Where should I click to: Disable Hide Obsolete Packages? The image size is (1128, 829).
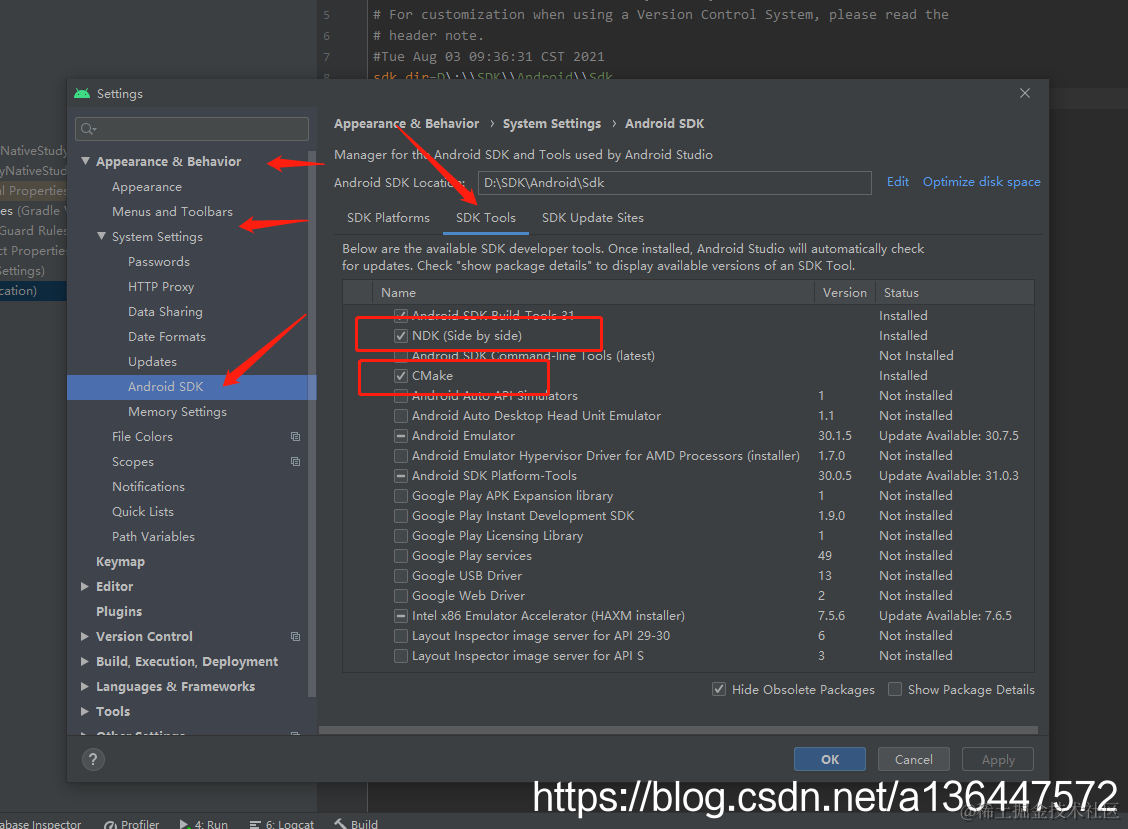tap(719, 689)
